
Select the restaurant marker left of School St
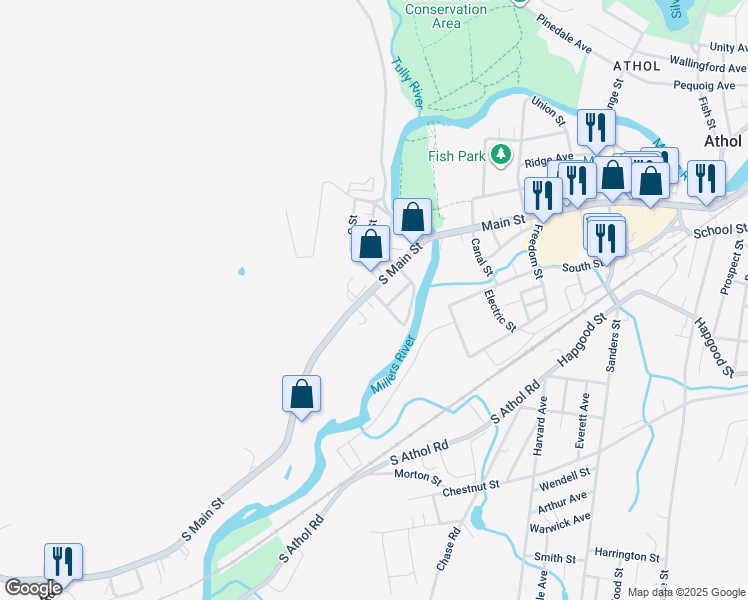[x=706, y=183]
